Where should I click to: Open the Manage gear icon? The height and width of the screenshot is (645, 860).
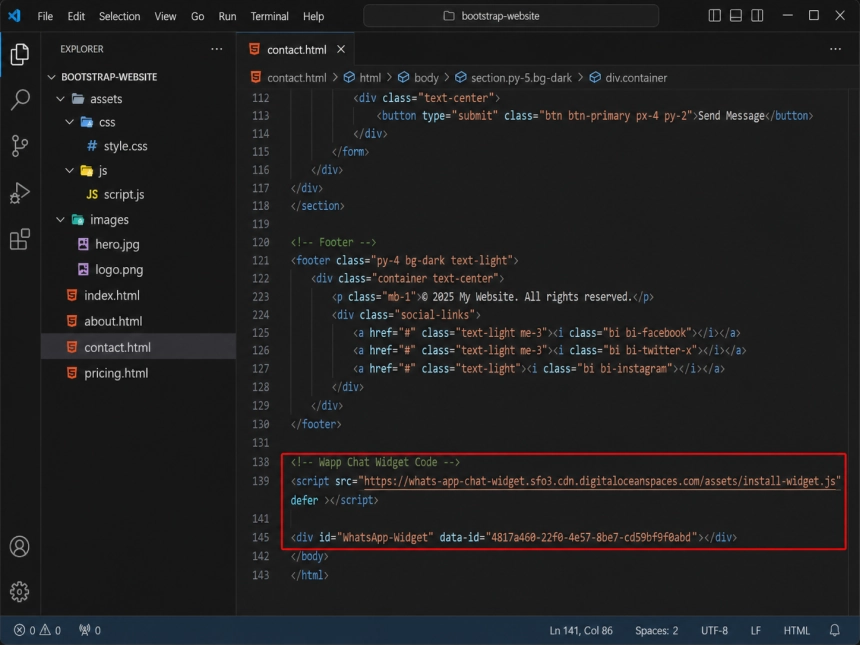20,591
